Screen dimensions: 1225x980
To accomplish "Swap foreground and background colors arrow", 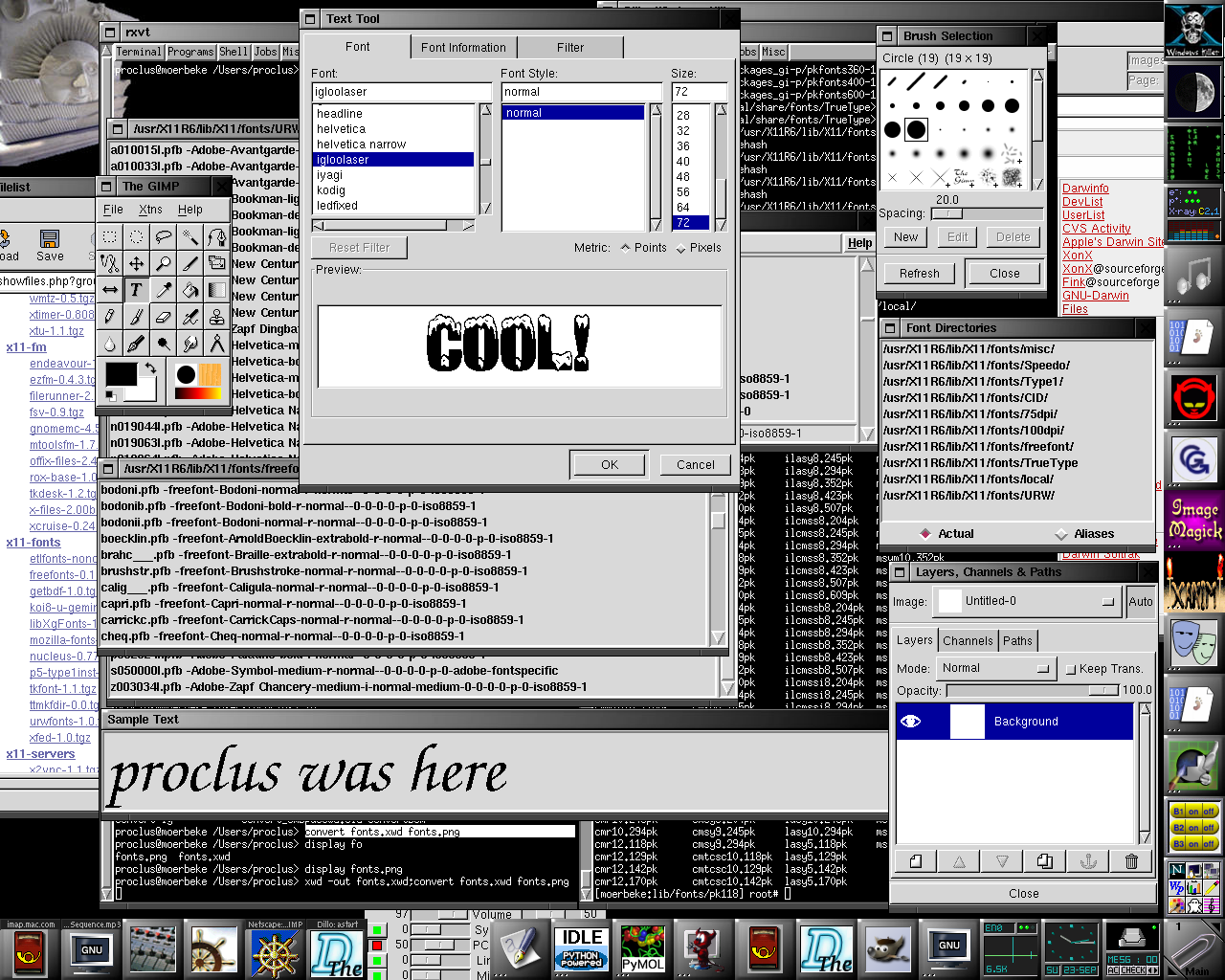I will 149,368.
